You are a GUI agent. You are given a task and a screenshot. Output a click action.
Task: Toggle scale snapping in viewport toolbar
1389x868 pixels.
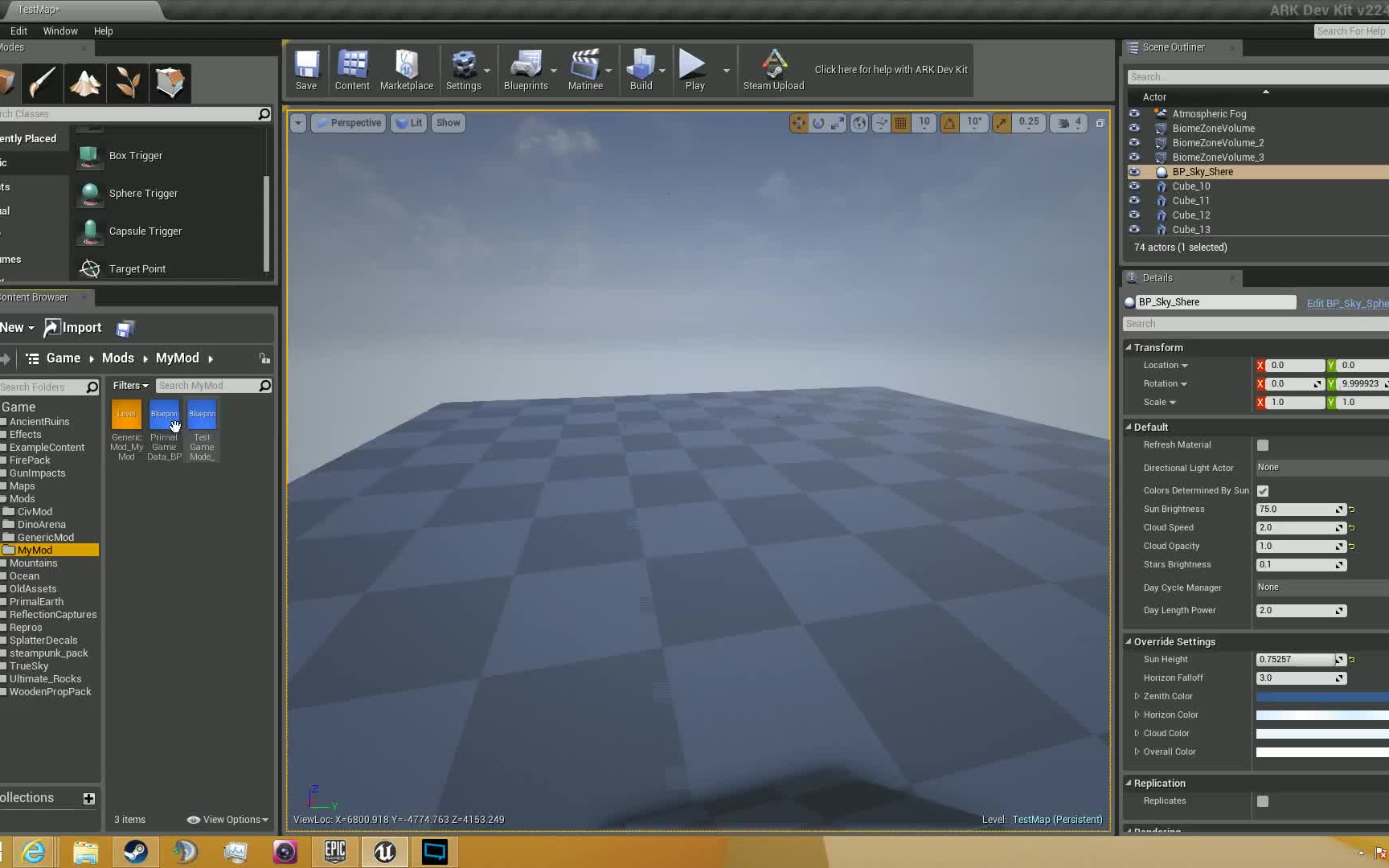click(x=1002, y=123)
